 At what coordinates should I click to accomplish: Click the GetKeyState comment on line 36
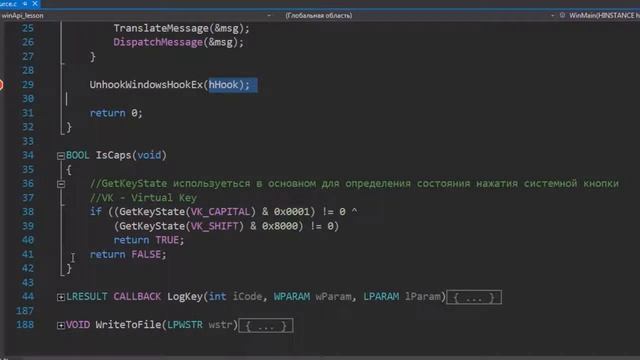(x=354, y=183)
